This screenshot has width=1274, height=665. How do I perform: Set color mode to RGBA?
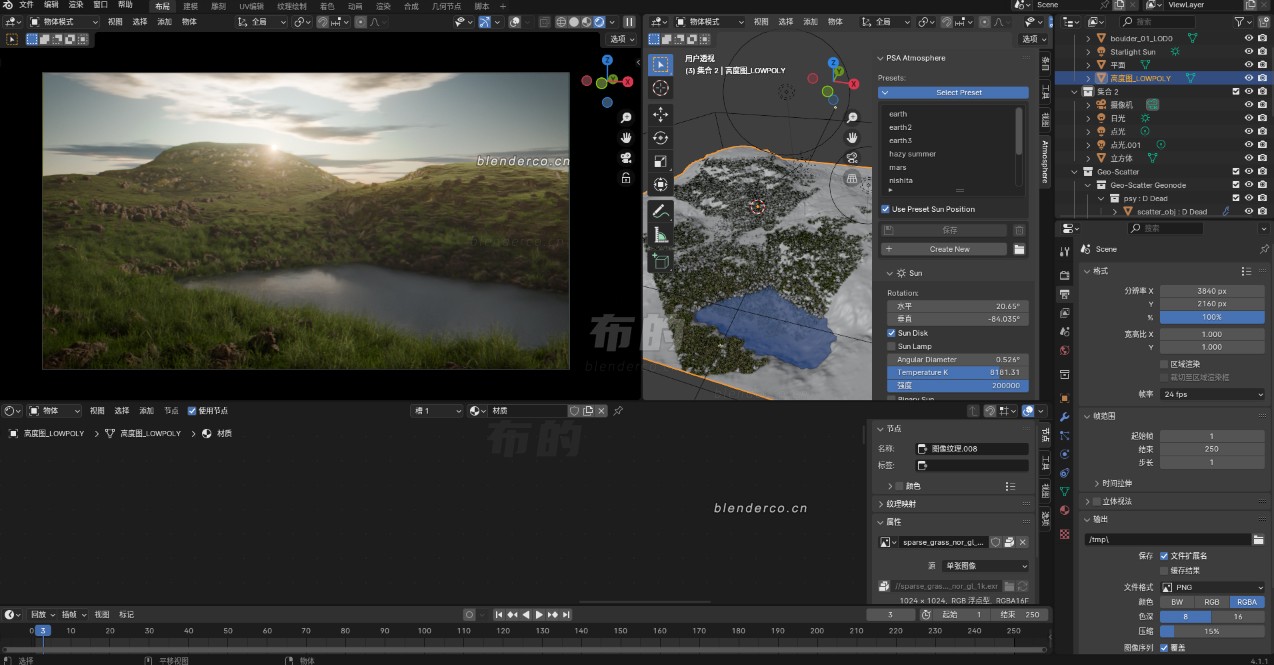(1247, 602)
